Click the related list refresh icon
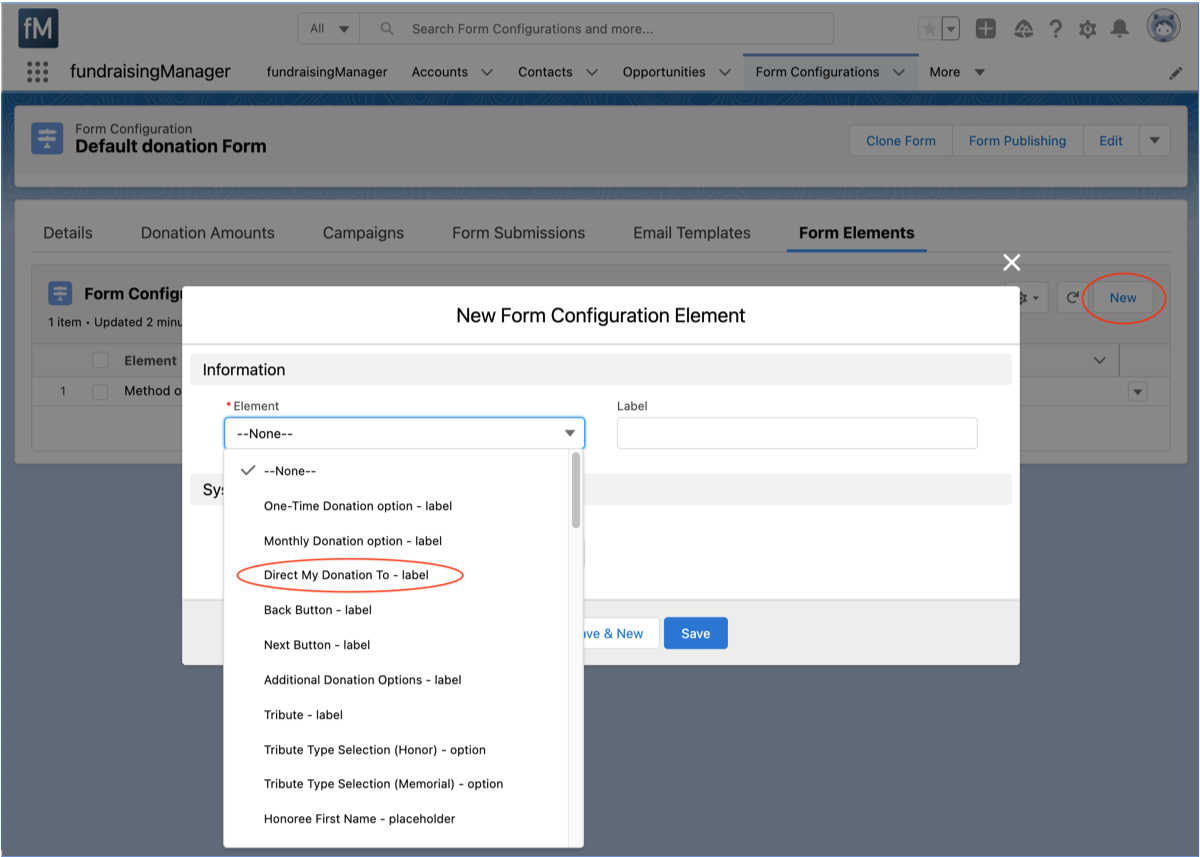 coord(1072,298)
